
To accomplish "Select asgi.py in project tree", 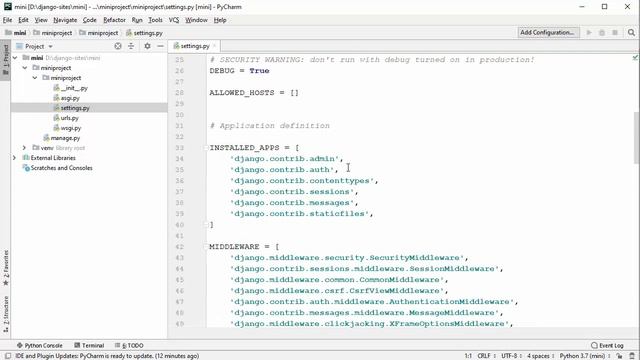I will tap(67, 98).
